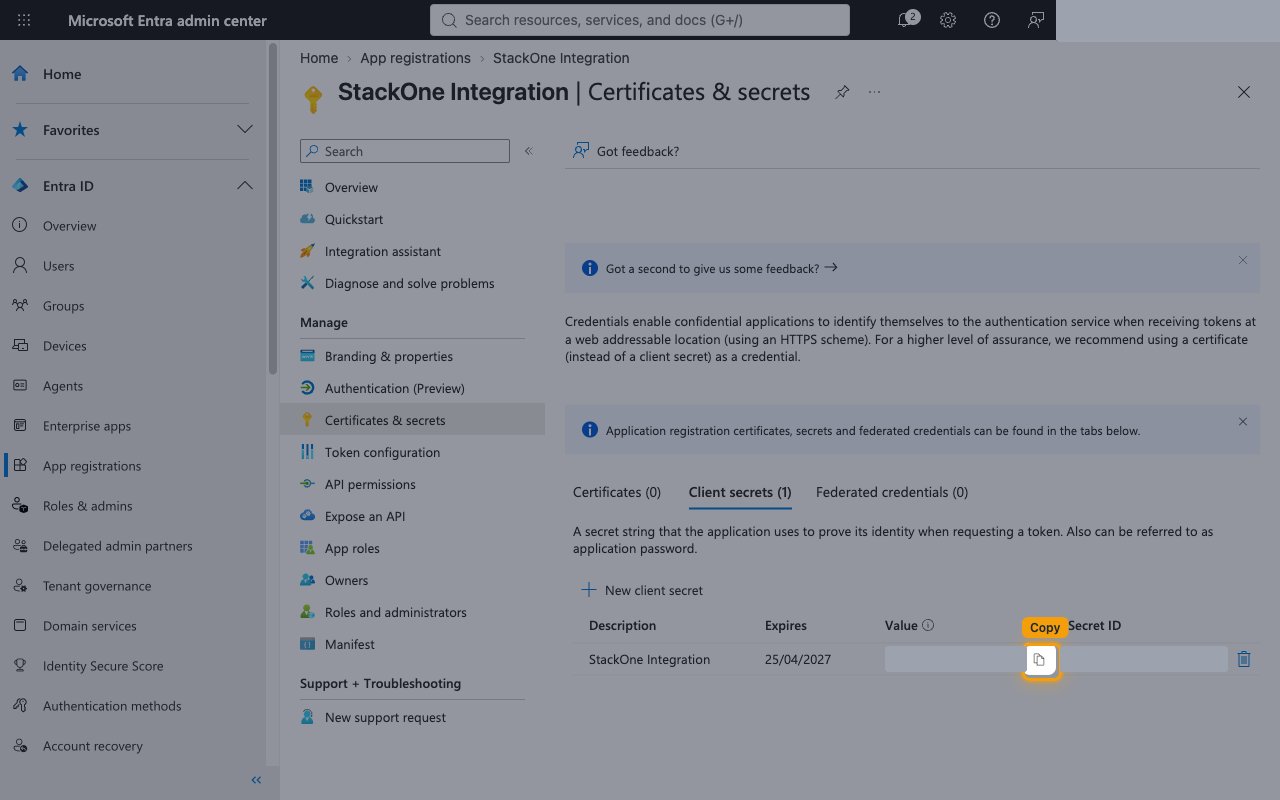Open the notifications bell icon
Image resolution: width=1280 pixels, height=800 pixels.
pyautogui.click(x=905, y=20)
